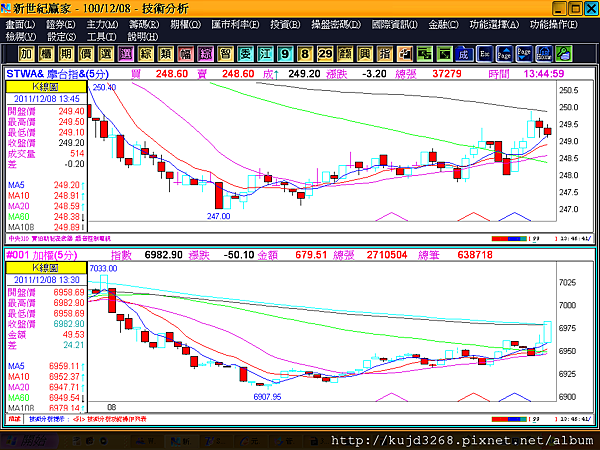Click the 7033.00 high label on lower chart
The width and height of the screenshot is (600, 450).
click(x=103, y=269)
